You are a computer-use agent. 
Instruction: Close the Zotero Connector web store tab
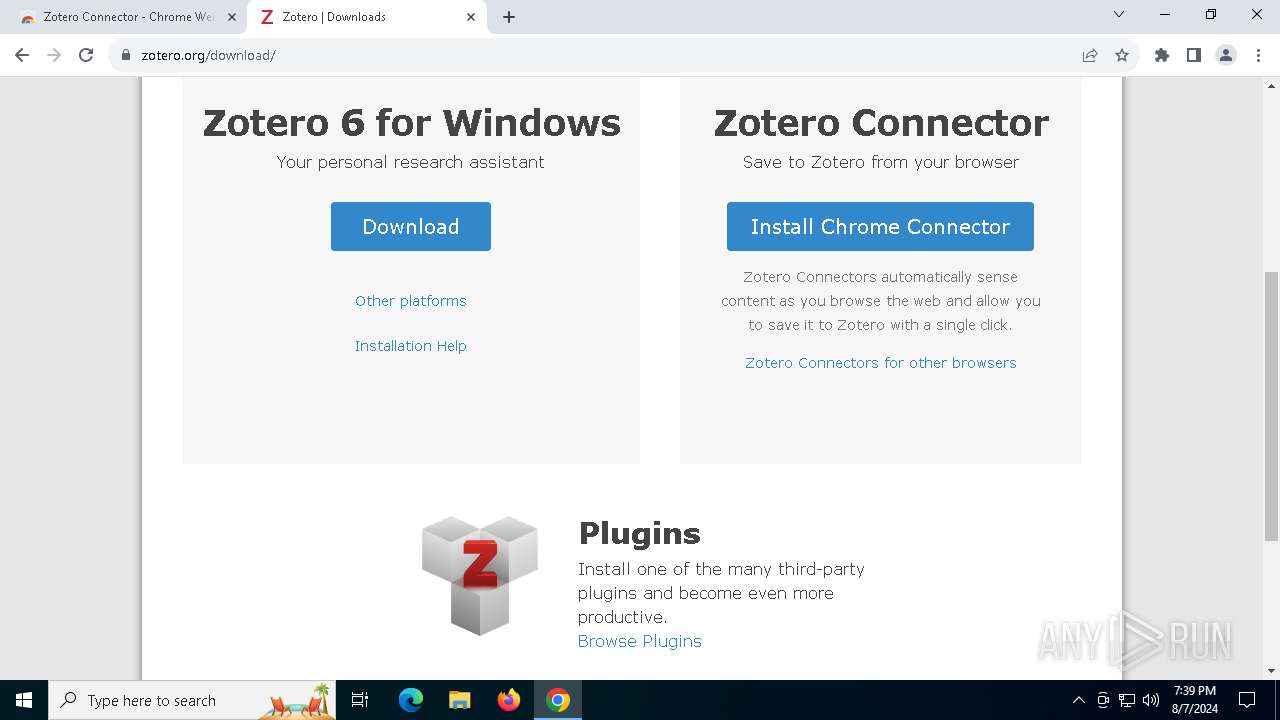click(232, 17)
